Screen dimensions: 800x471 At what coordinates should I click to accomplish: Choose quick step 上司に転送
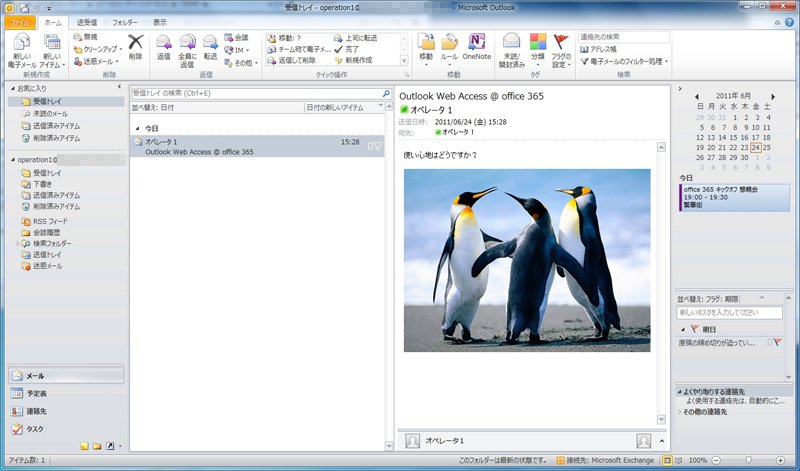coord(356,38)
